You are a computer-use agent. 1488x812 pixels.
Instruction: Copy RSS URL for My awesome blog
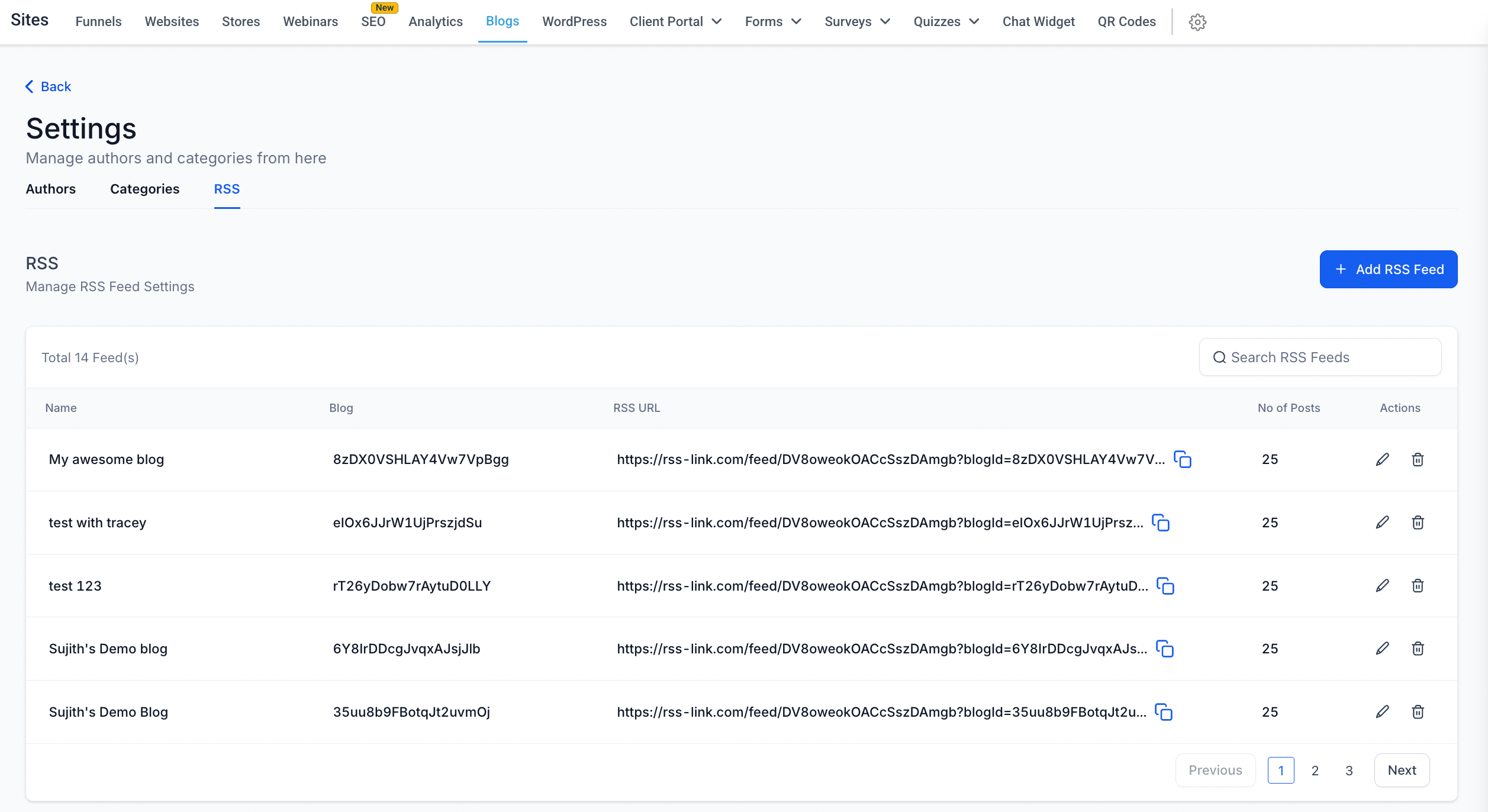click(x=1183, y=459)
